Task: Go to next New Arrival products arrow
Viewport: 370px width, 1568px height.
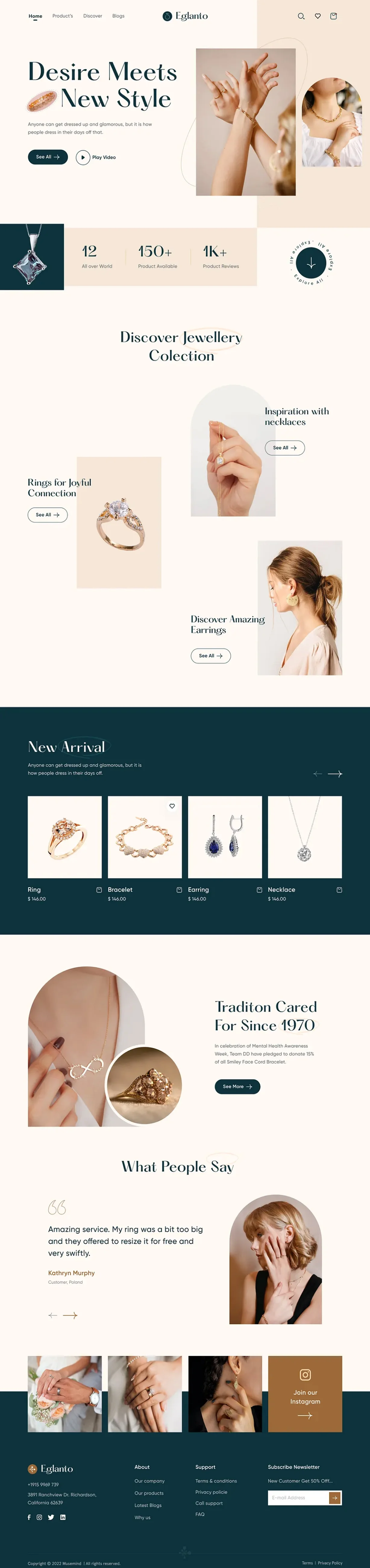Action: (335, 774)
